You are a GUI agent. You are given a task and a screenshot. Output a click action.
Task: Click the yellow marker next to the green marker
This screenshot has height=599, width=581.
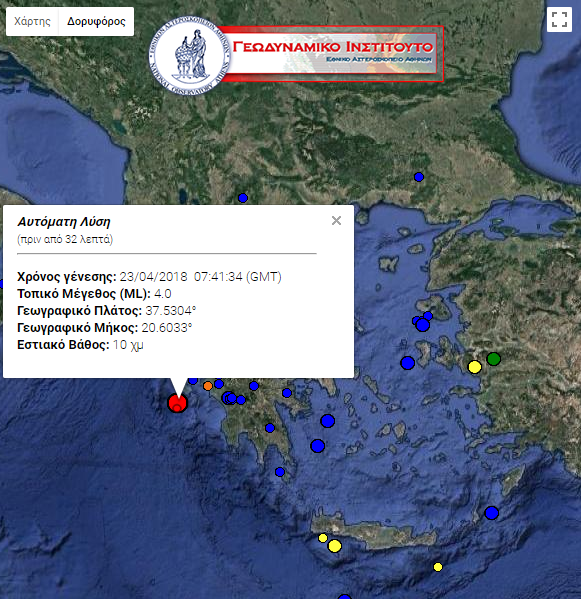click(x=474, y=367)
